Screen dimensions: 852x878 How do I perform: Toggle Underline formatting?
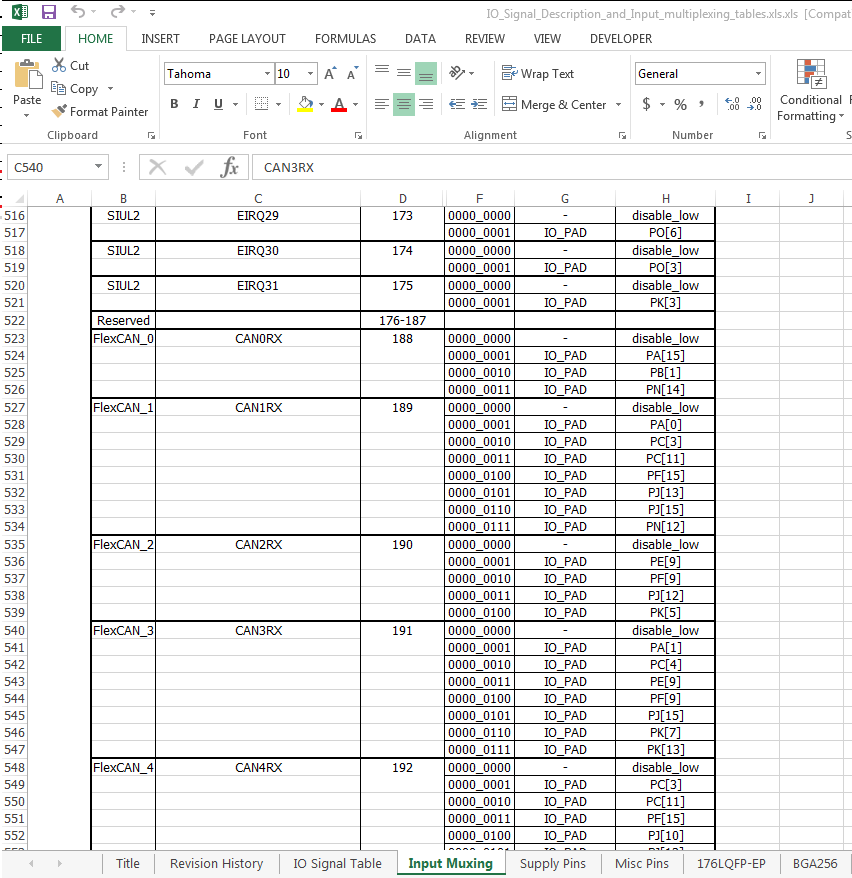point(218,104)
